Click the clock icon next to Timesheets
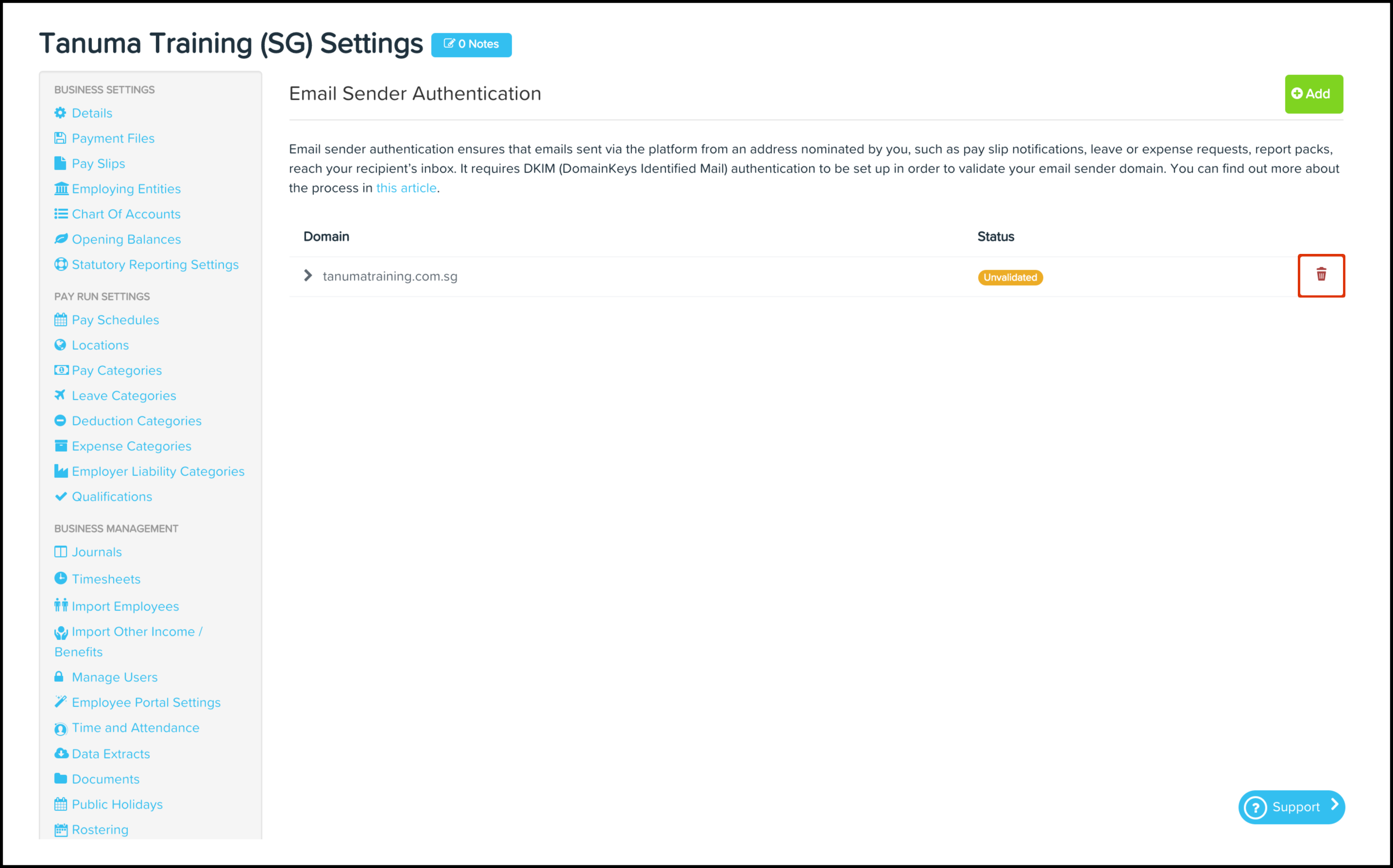The height and width of the screenshot is (868, 1393). coord(60,578)
